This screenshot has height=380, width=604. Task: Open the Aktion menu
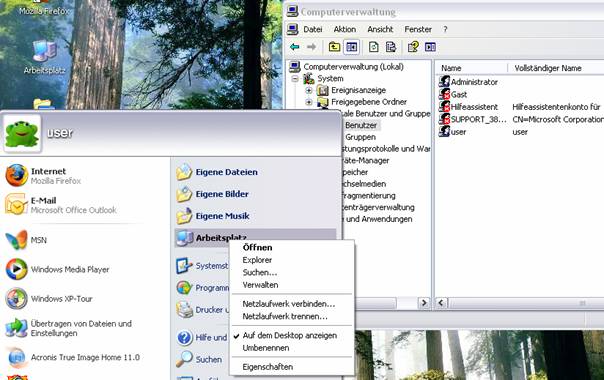[x=344, y=29]
